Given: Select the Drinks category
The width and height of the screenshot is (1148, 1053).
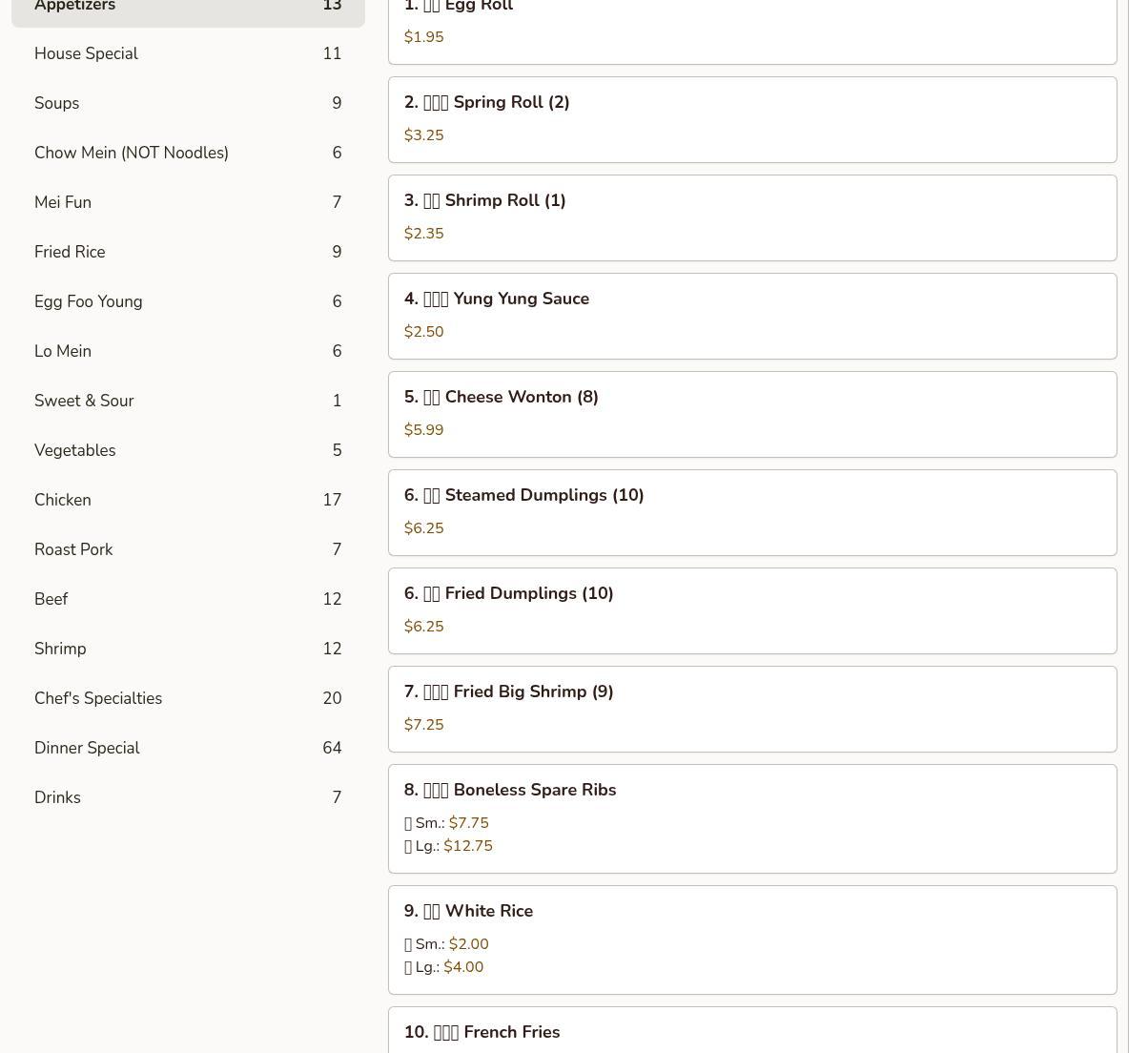Looking at the screenshot, I should point(188,797).
